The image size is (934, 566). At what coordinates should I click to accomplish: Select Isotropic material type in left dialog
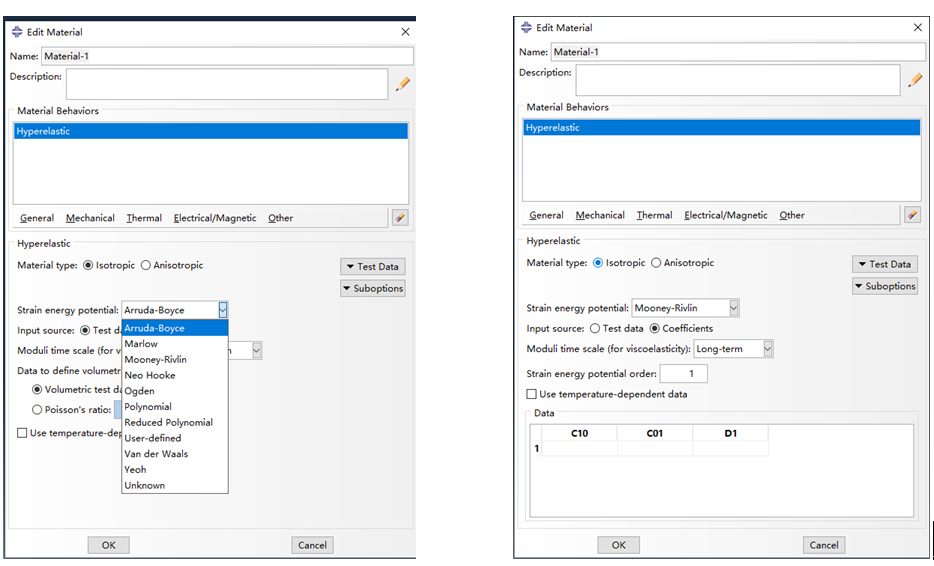(x=88, y=266)
